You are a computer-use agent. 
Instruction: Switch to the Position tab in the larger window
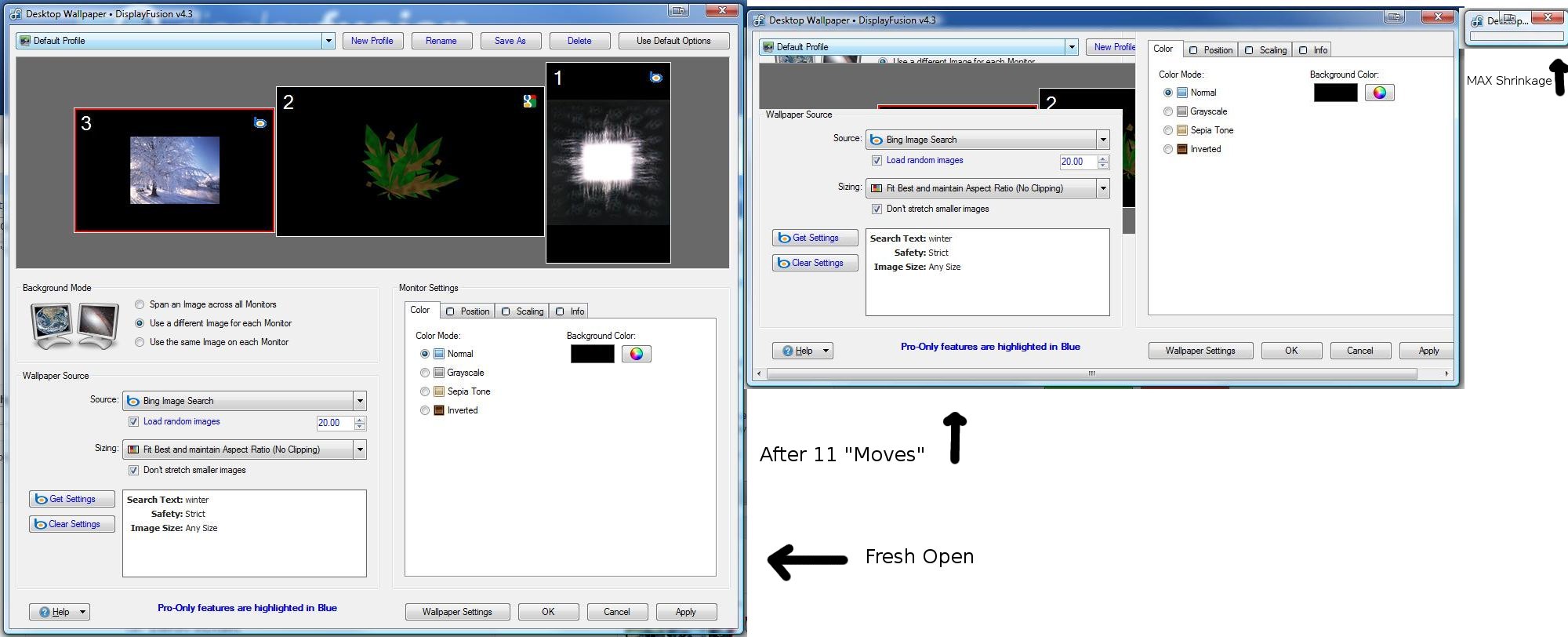coord(468,311)
